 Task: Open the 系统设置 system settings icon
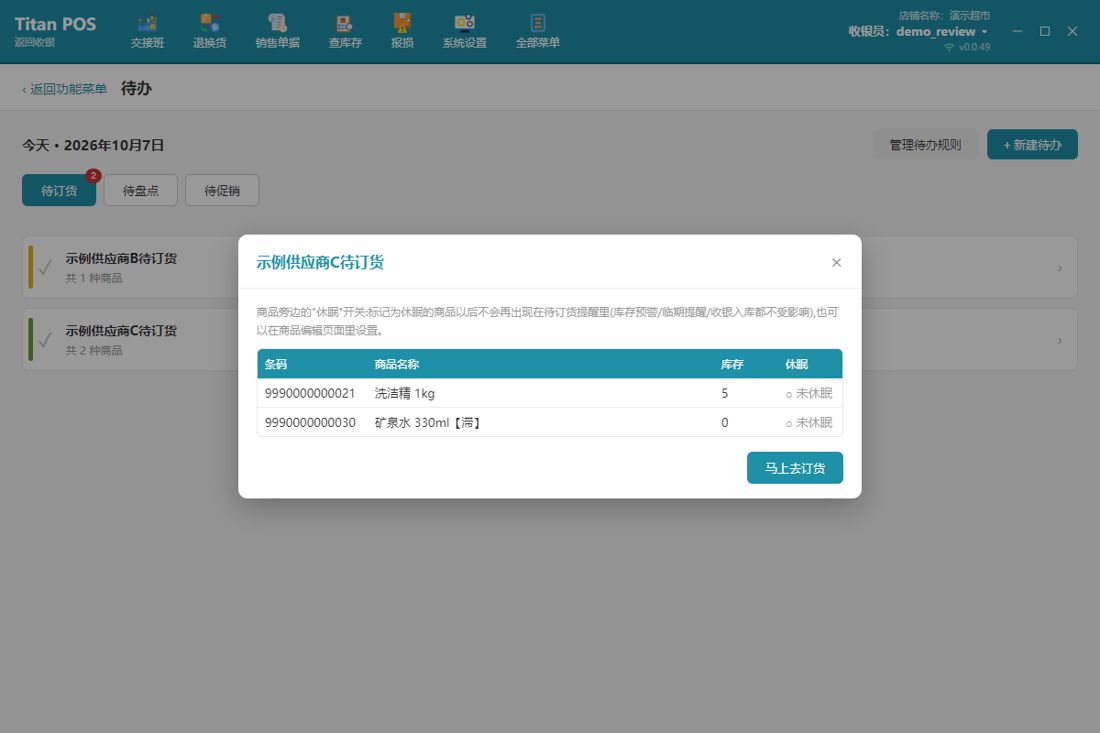[464, 32]
